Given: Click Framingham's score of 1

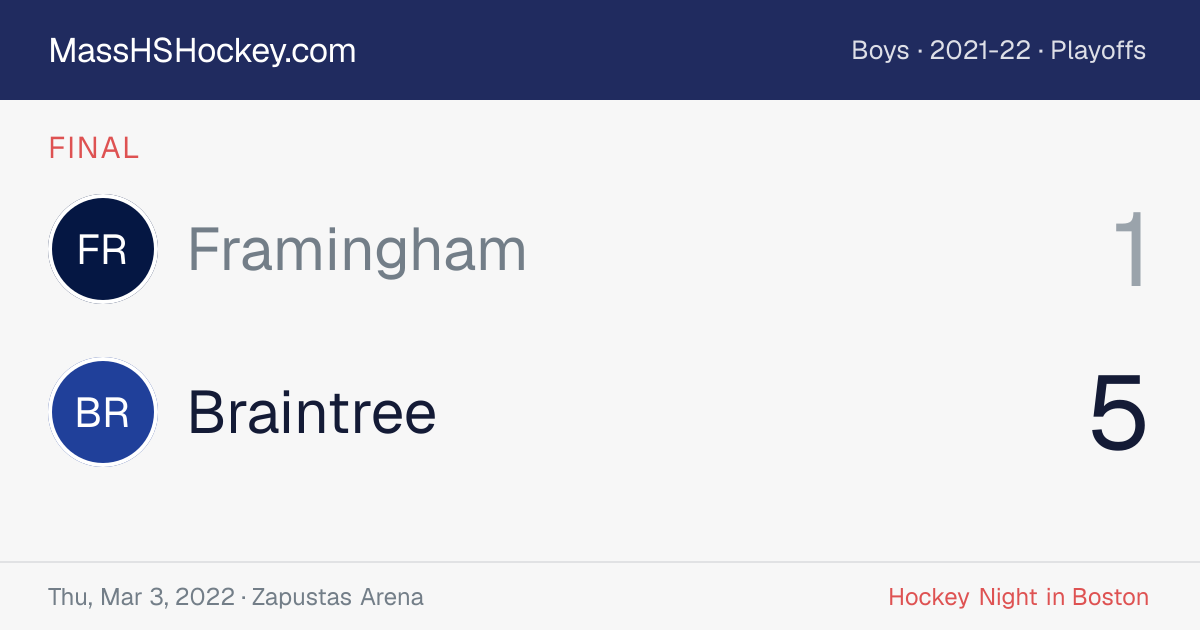Looking at the screenshot, I should point(1130,250).
